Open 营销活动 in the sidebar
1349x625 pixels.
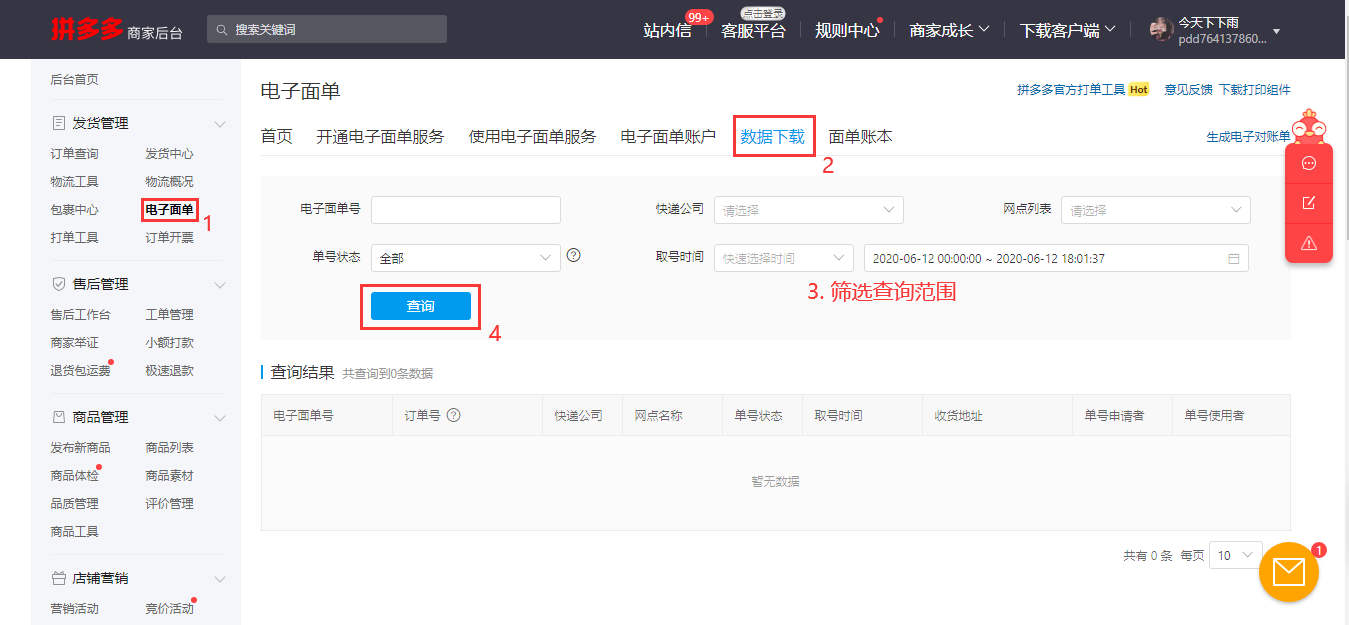(x=75, y=609)
